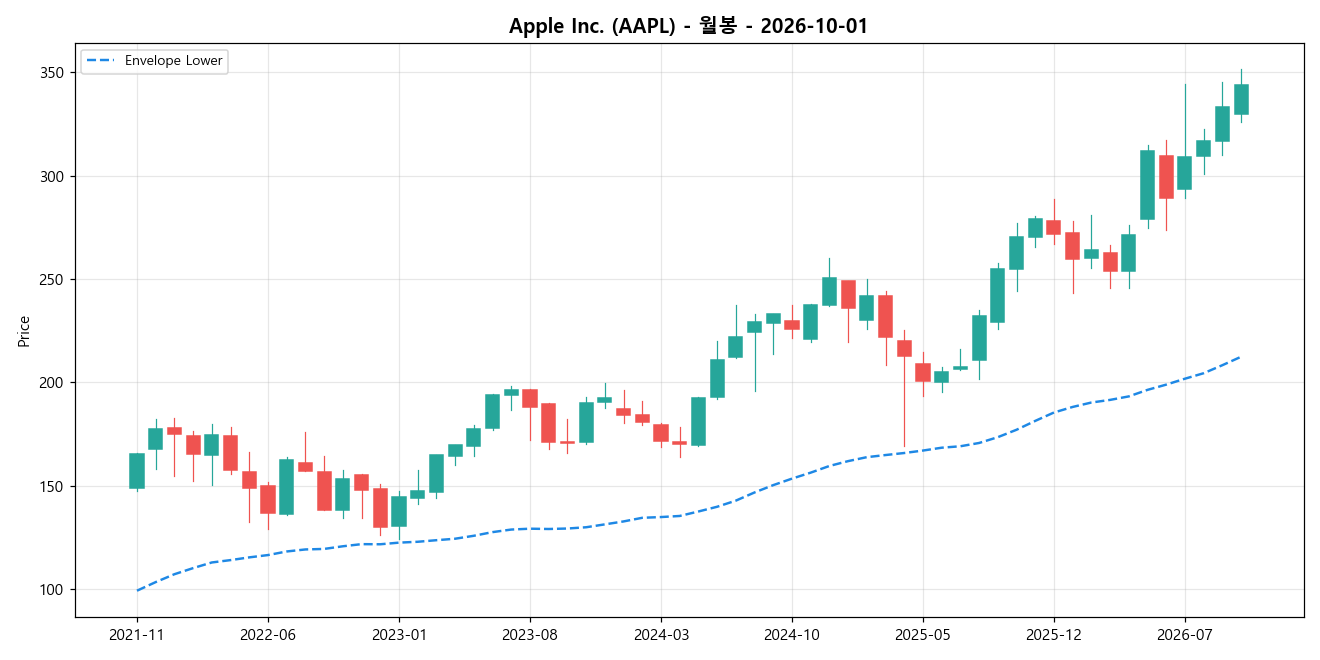This screenshot has width=1320, height=660.
Task: Click the 350 y-axis tick label
Action: (53, 73)
